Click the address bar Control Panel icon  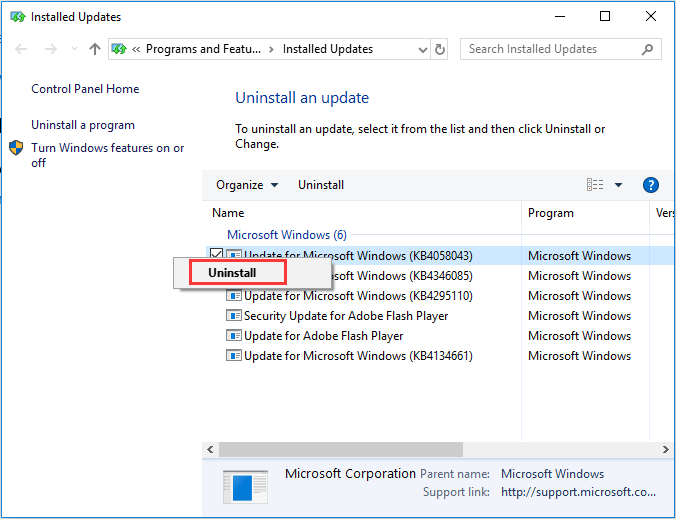tap(119, 49)
